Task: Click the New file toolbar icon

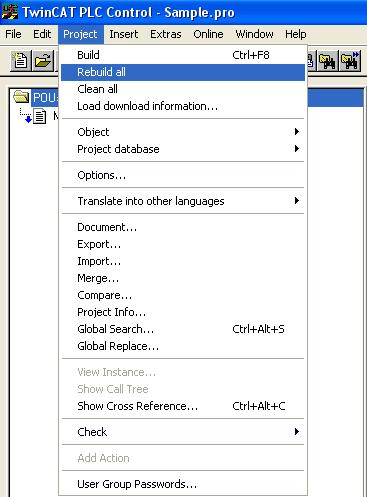Action: [21, 61]
